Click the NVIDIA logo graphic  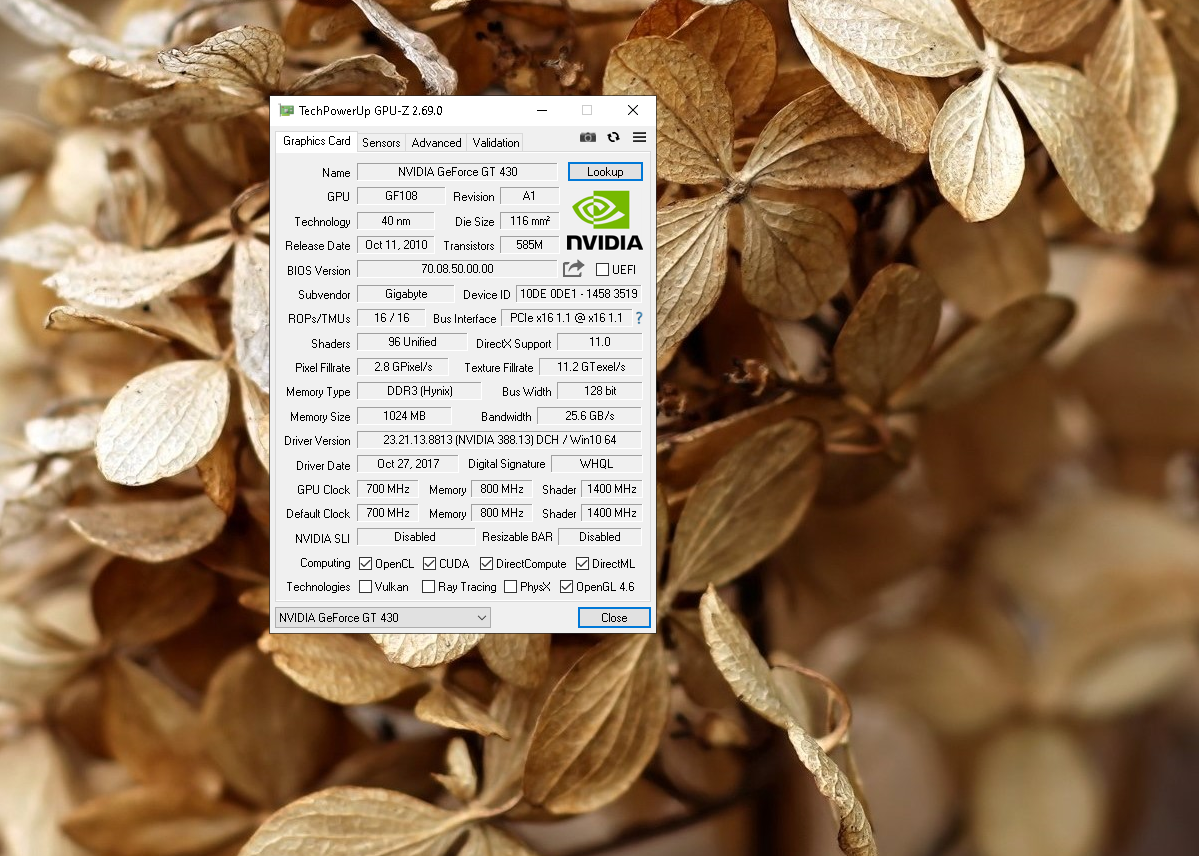(x=601, y=222)
